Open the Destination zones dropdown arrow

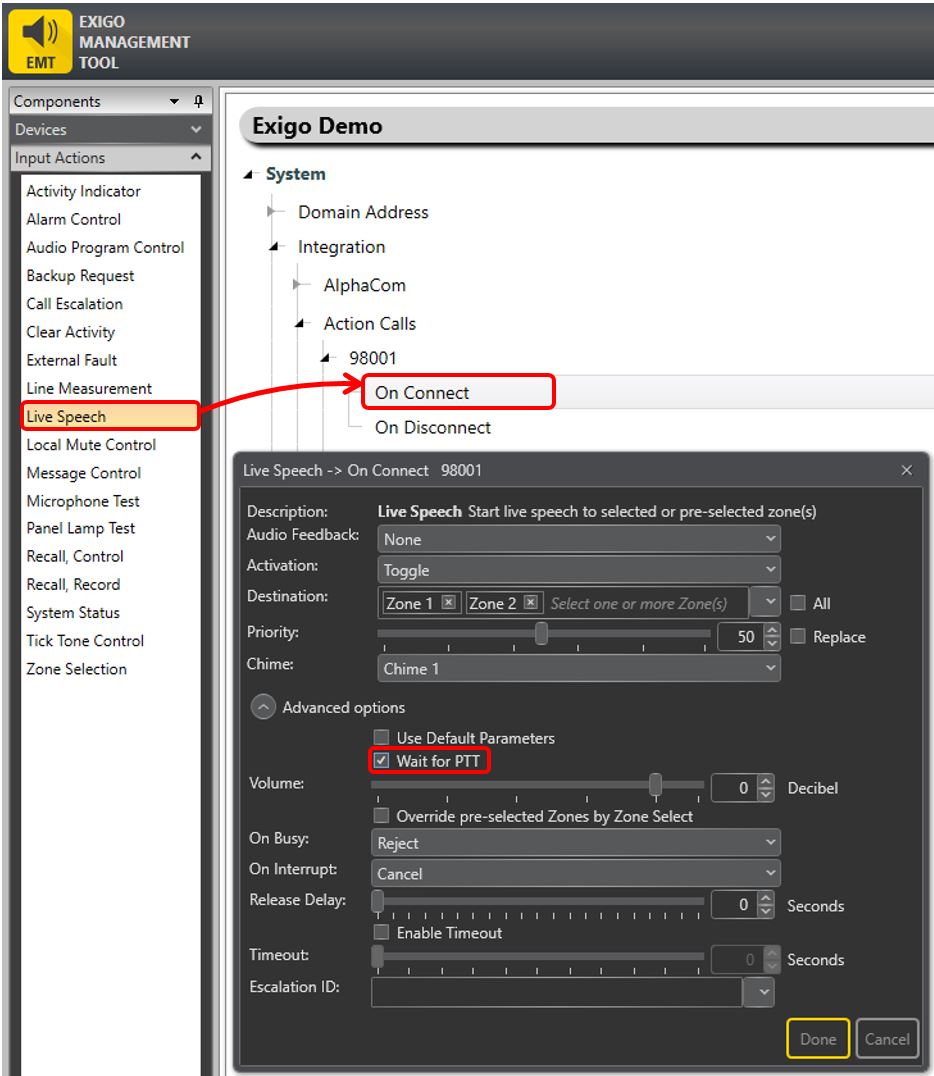[764, 602]
